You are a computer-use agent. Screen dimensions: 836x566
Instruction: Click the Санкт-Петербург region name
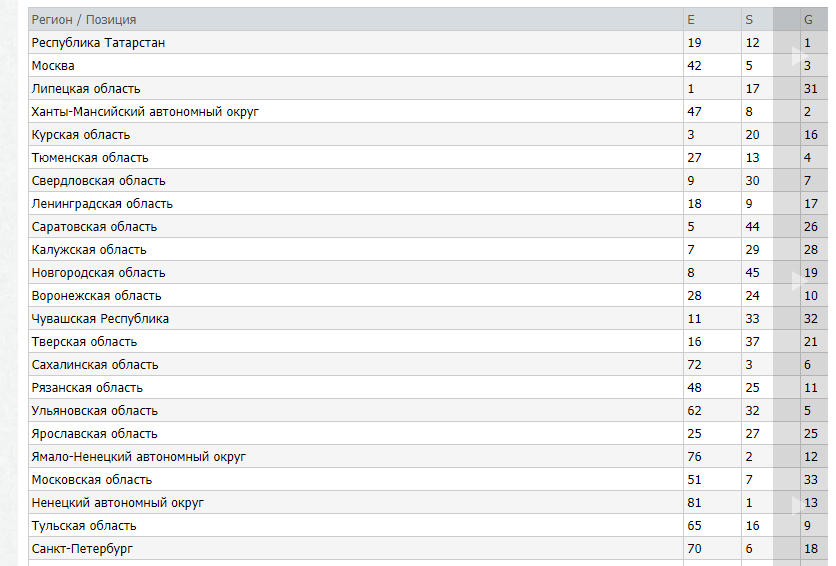coord(82,549)
